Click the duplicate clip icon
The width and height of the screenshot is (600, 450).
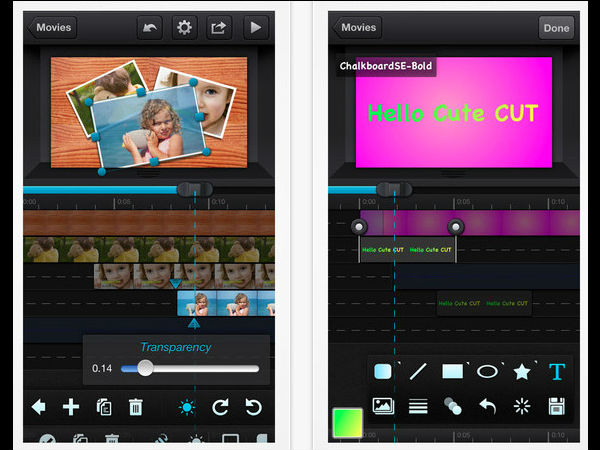coord(104,407)
